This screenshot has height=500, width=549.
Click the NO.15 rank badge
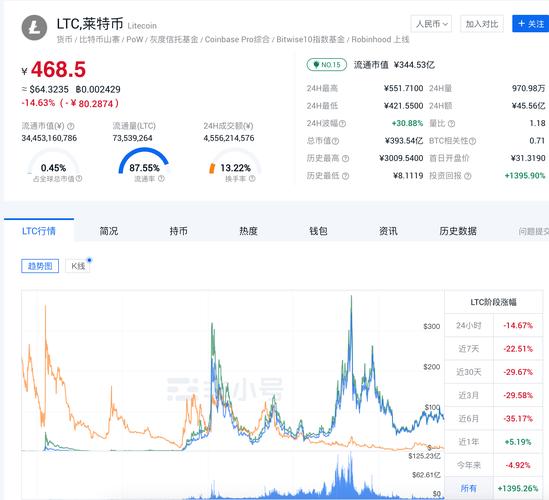point(327,65)
